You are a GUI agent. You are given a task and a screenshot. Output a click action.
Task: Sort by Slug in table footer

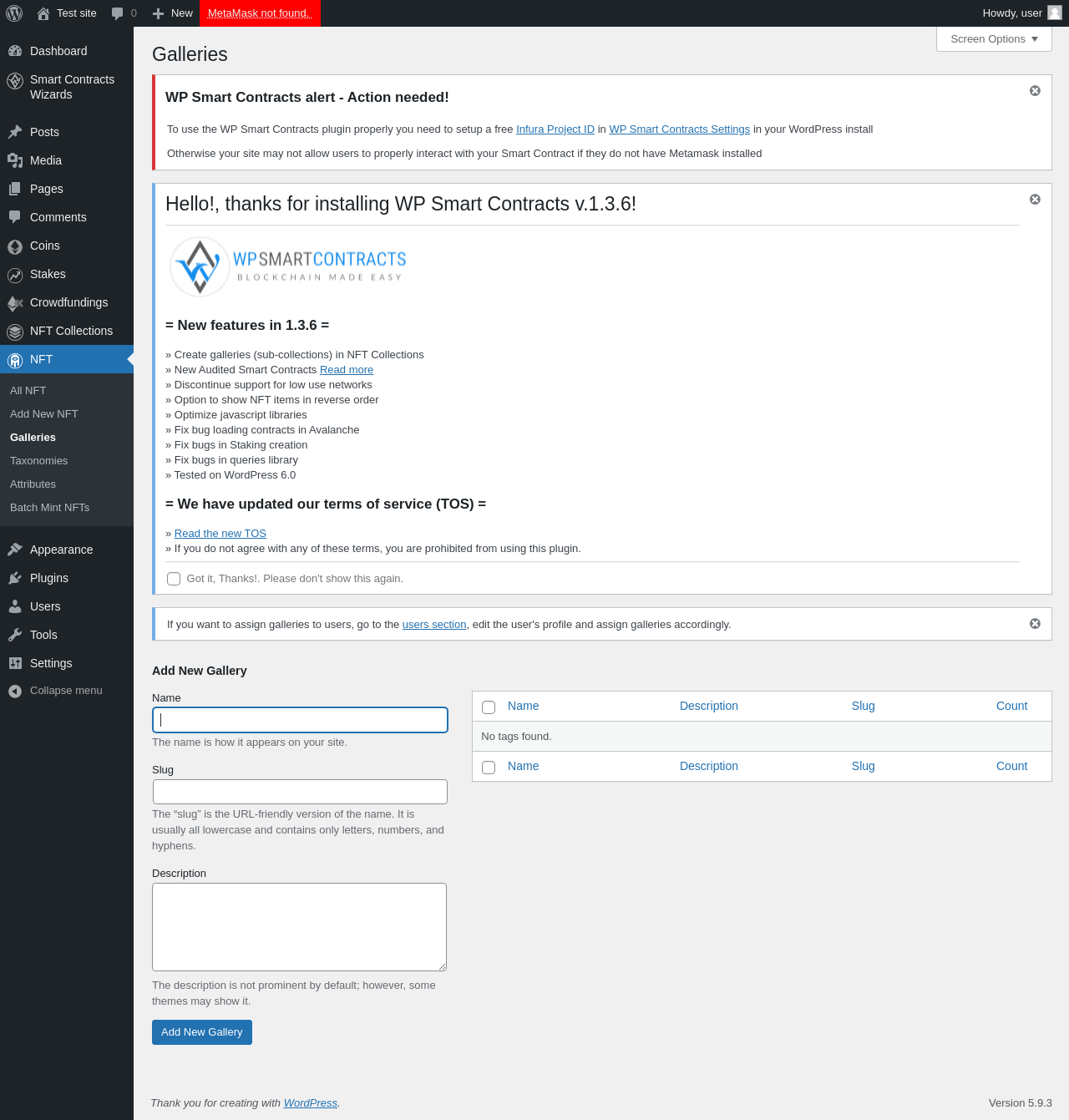tap(864, 766)
